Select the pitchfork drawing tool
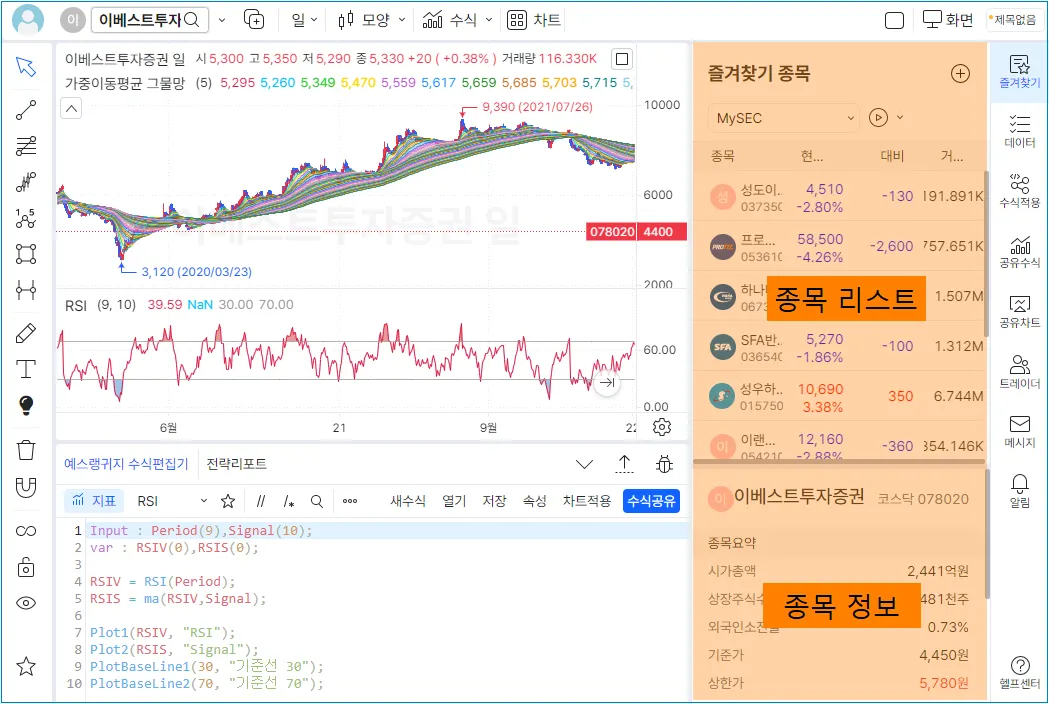This screenshot has height=704, width=1049. point(26,181)
